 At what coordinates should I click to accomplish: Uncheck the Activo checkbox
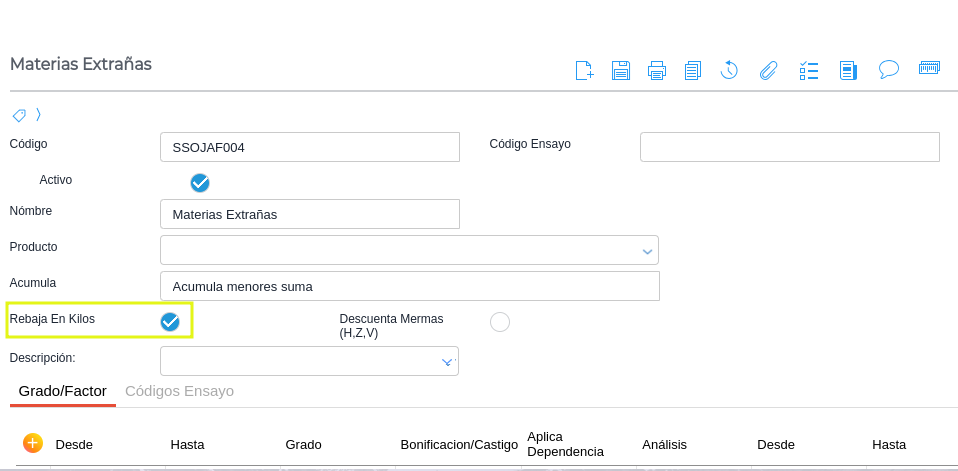tap(200, 182)
